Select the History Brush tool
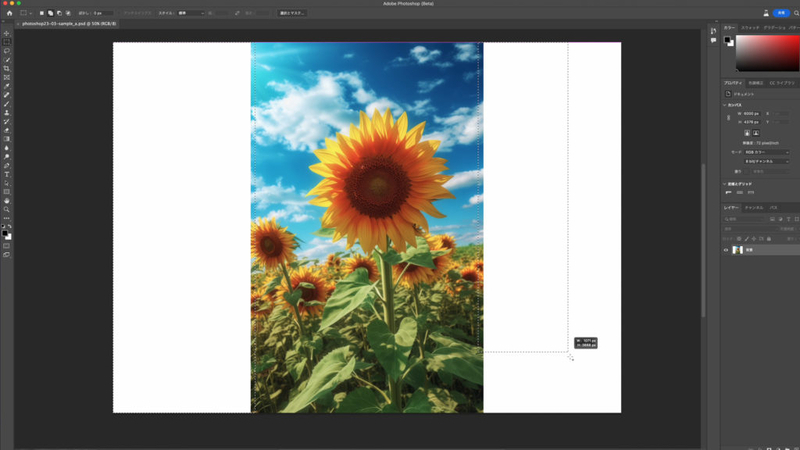 (x=7, y=121)
